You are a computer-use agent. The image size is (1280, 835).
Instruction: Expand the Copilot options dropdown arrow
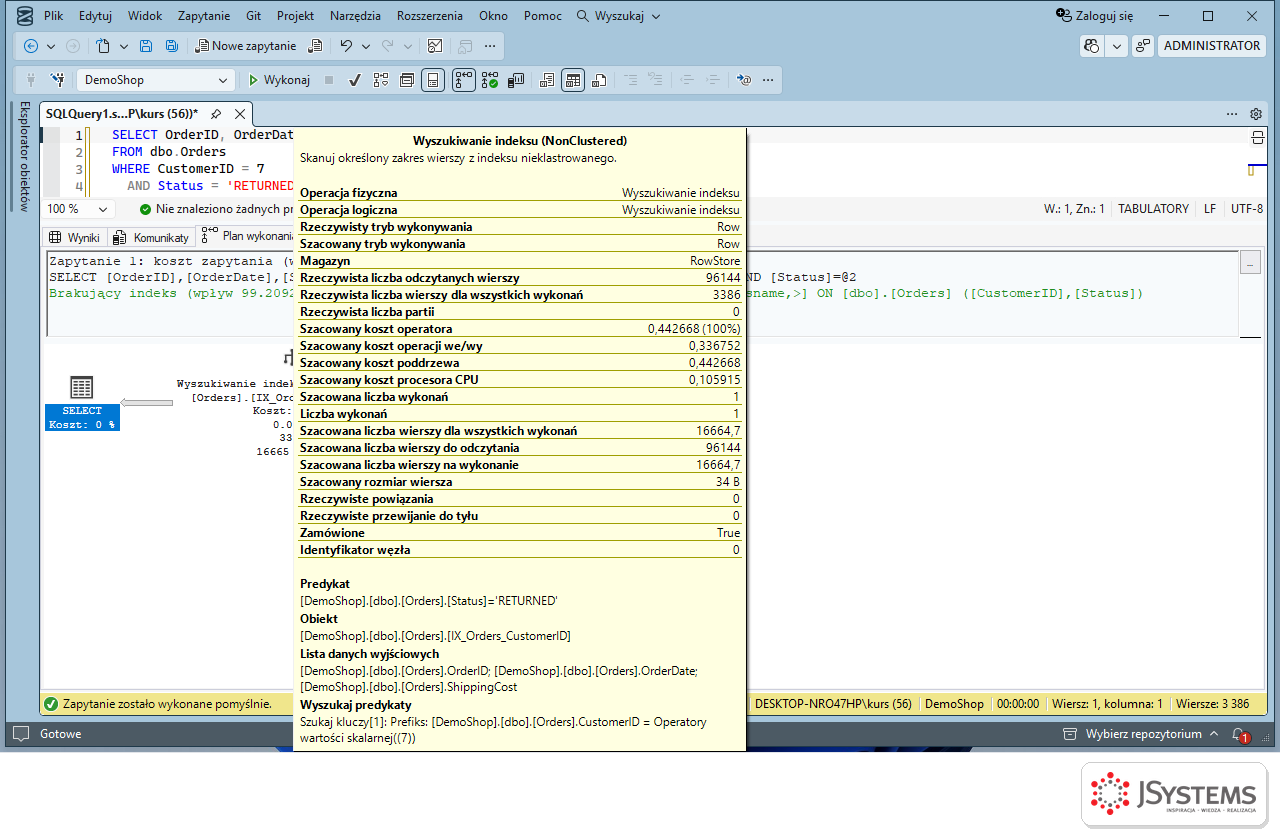pos(1116,46)
